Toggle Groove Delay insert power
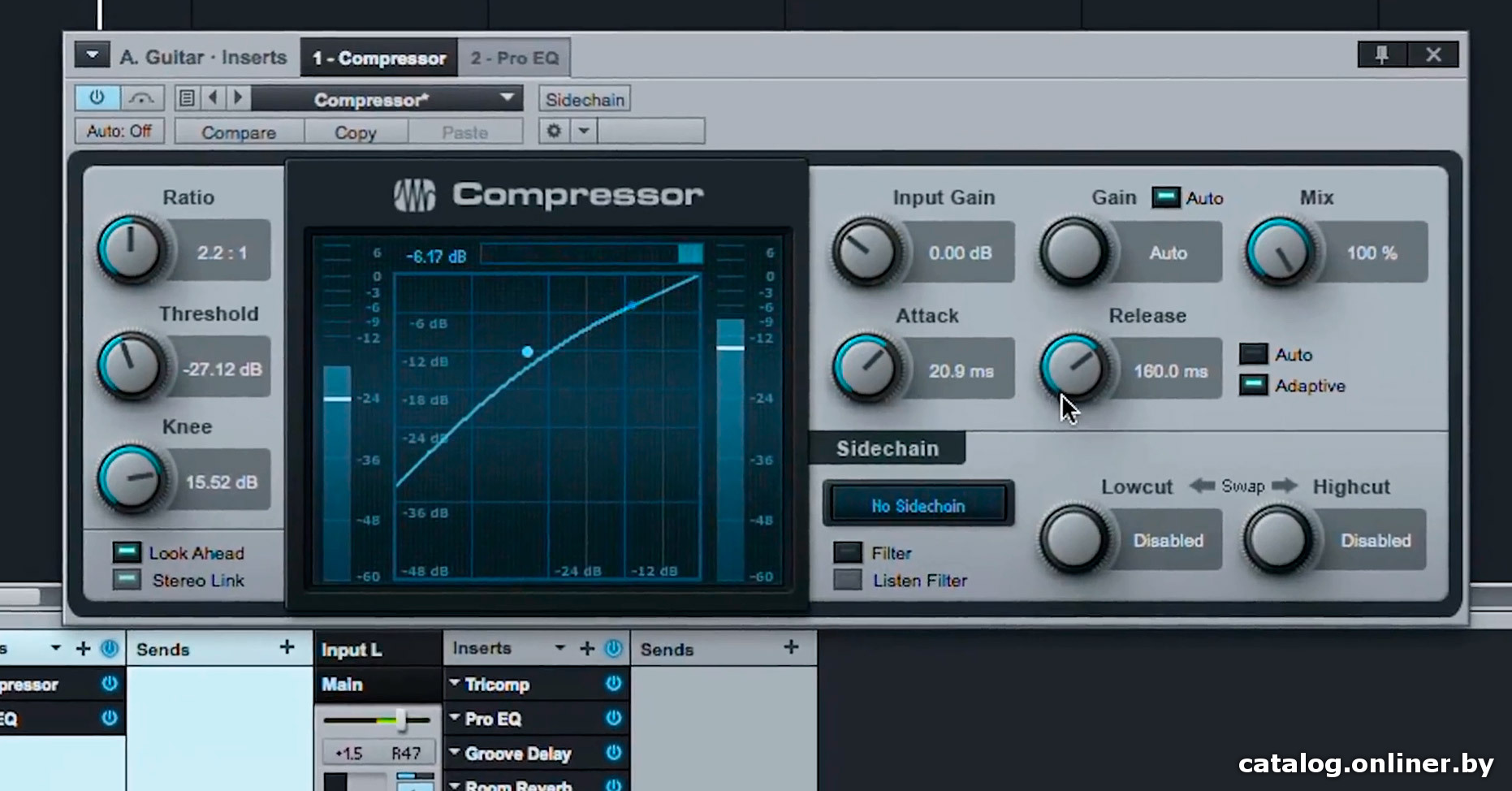 coord(613,753)
